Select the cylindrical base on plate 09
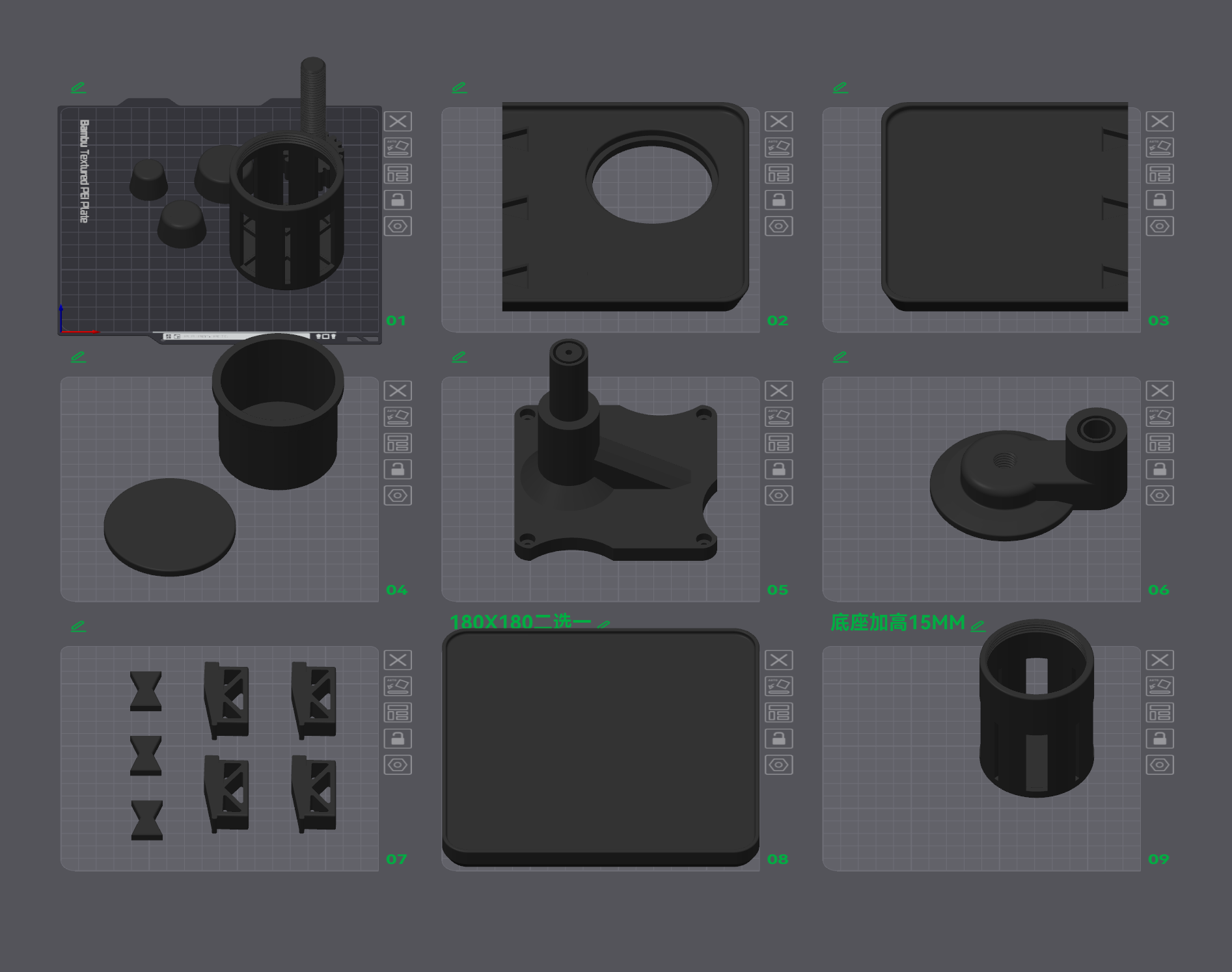The width and height of the screenshot is (1232, 972). pos(1037,709)
